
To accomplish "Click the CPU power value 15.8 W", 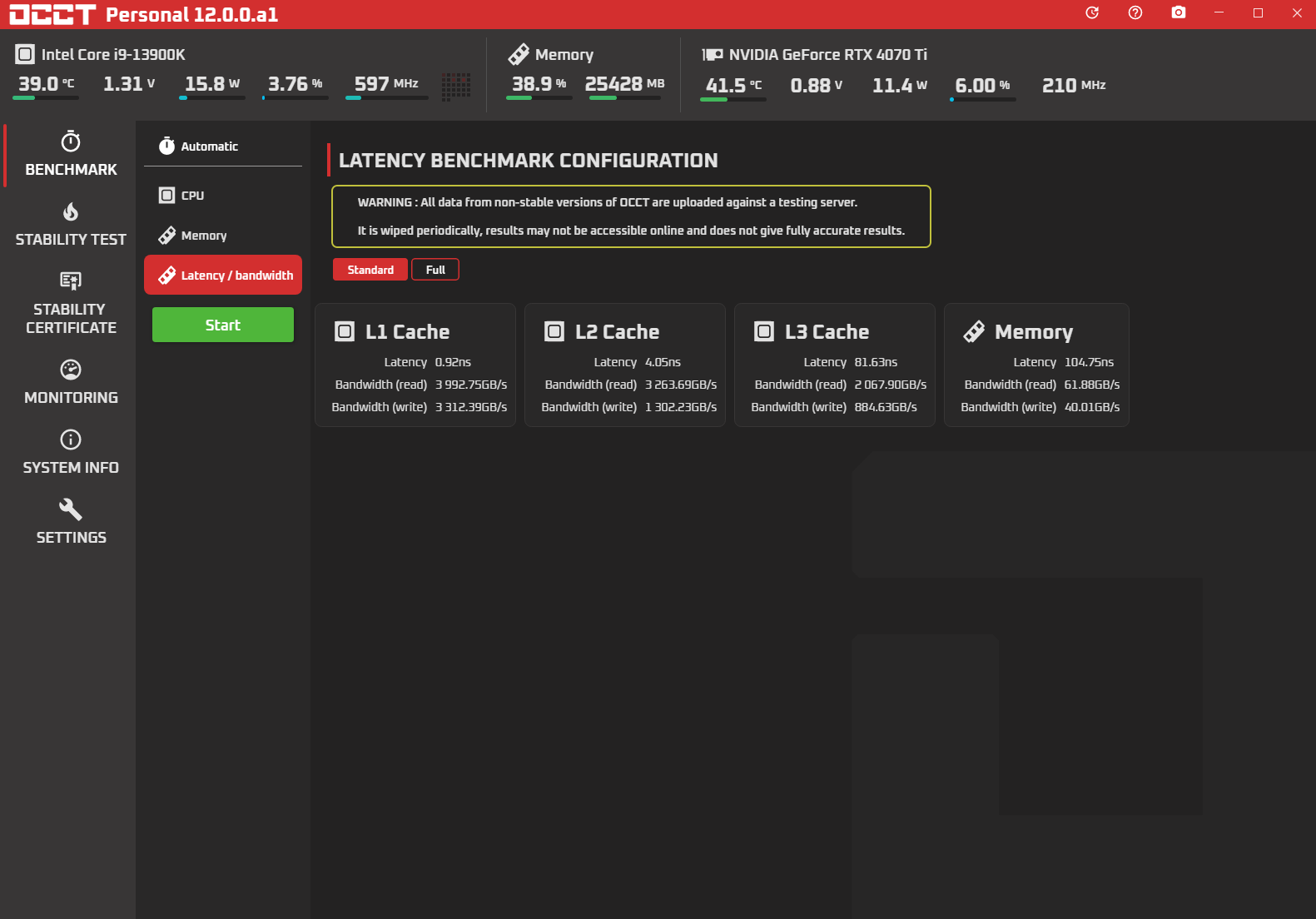I will point(212,84).
